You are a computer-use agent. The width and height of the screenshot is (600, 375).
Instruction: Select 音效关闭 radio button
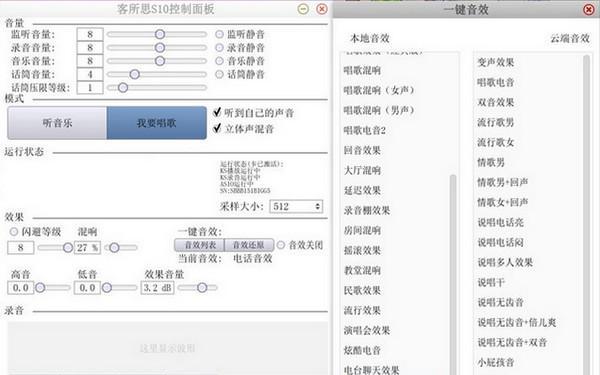281,245
